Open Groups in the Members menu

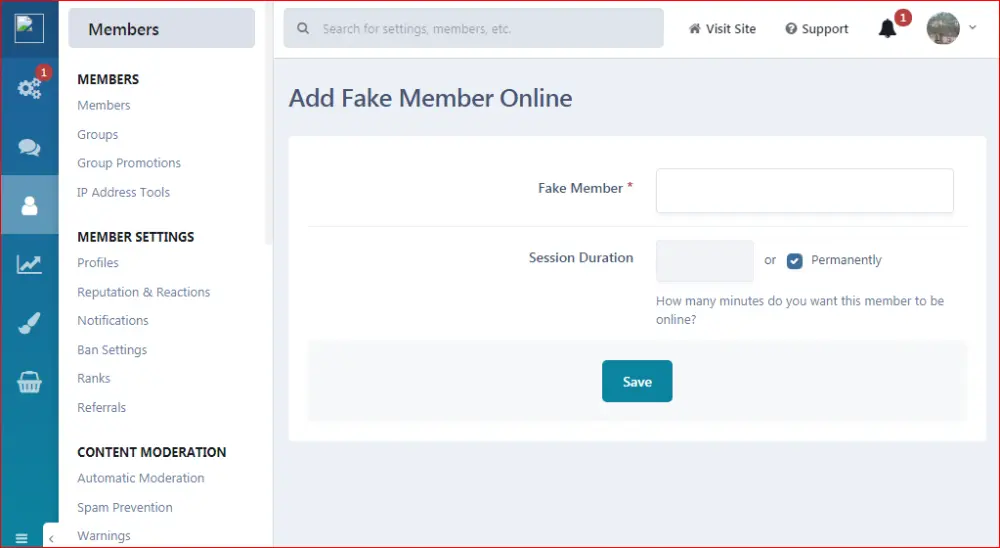[x=98, y=135]
